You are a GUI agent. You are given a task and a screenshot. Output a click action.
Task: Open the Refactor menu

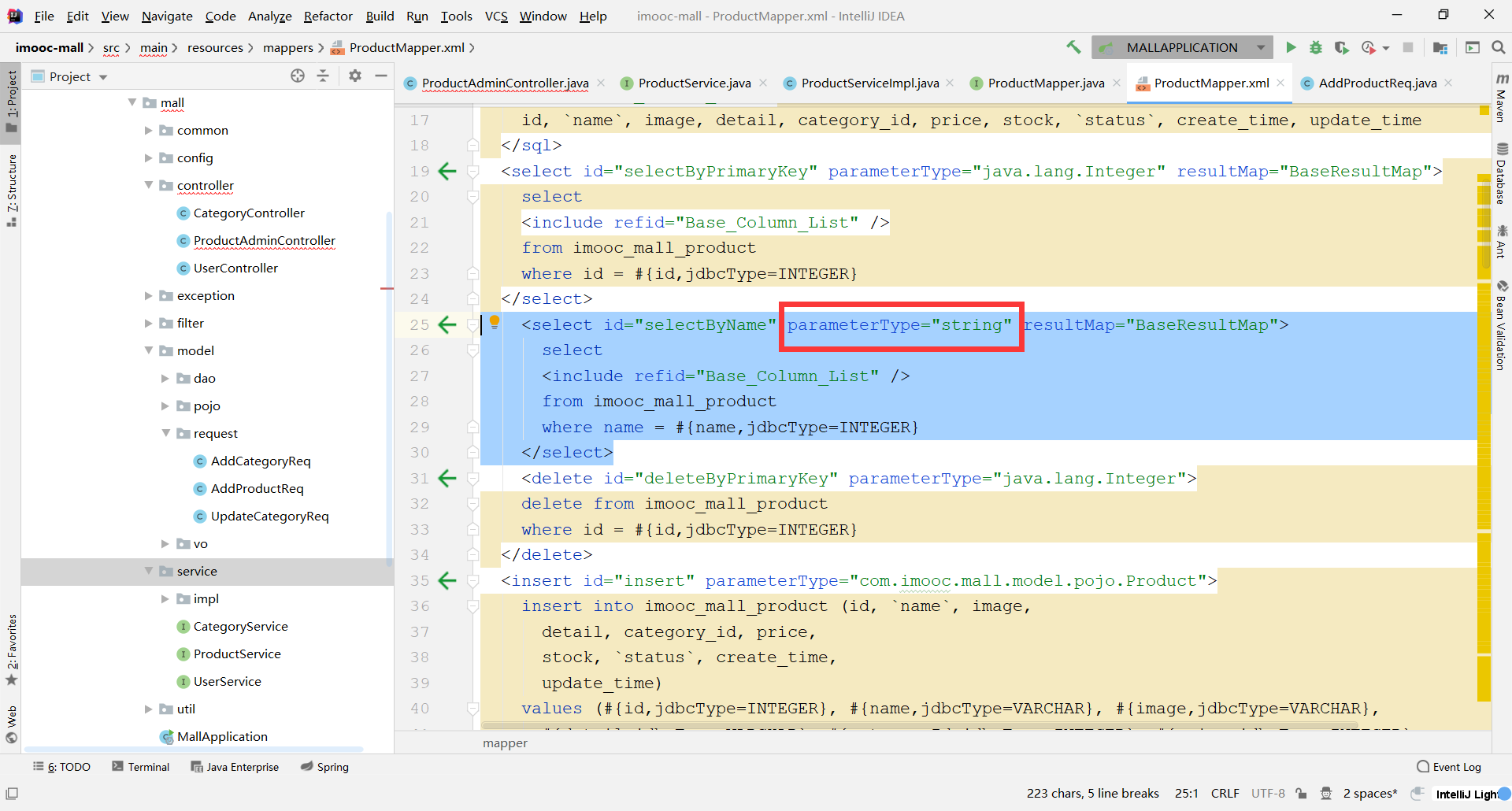click(x=328, y=16)
